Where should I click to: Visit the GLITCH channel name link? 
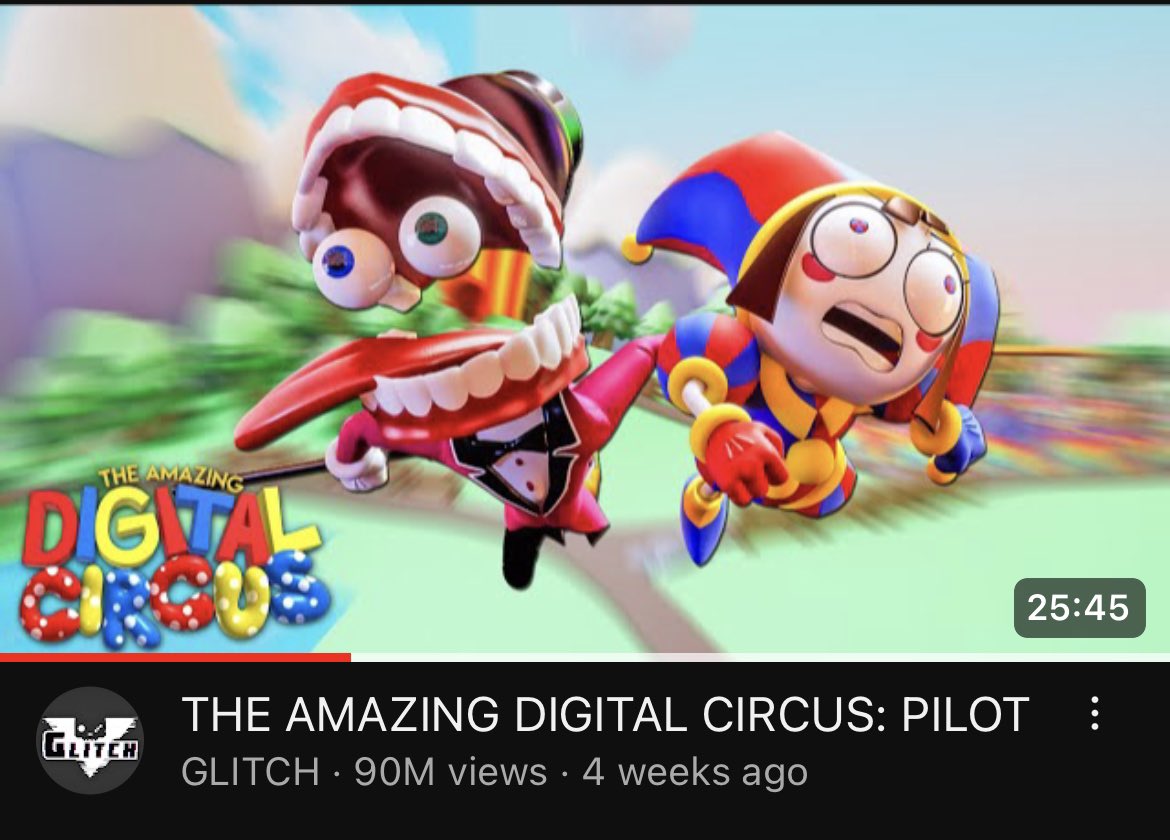point(250,771)
